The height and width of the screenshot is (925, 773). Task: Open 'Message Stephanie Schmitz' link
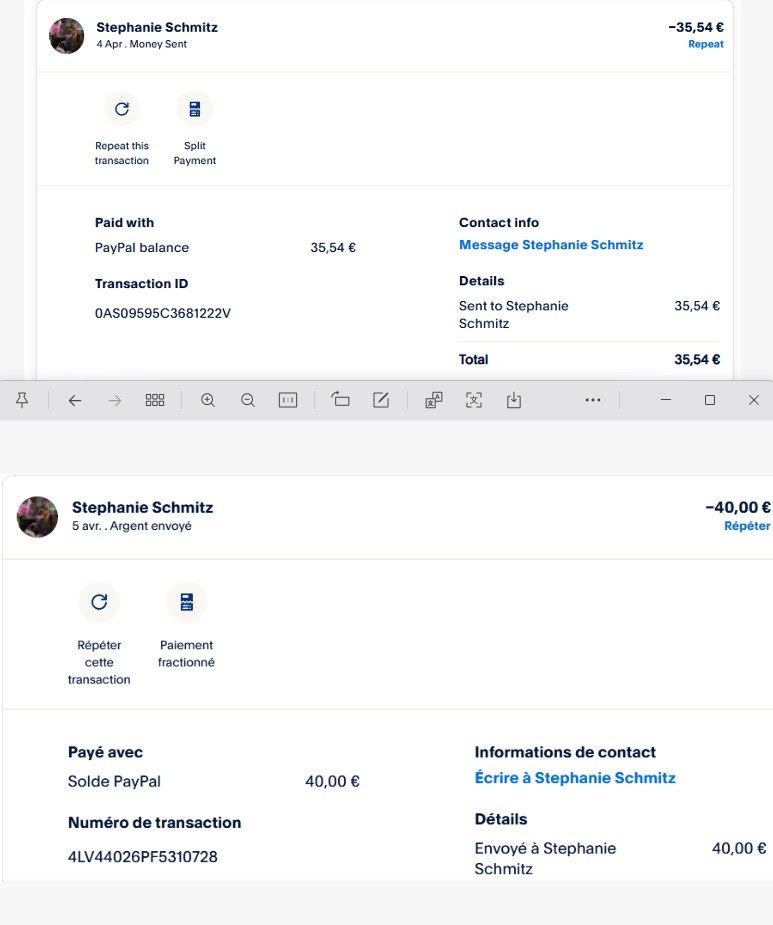point(551,245)
